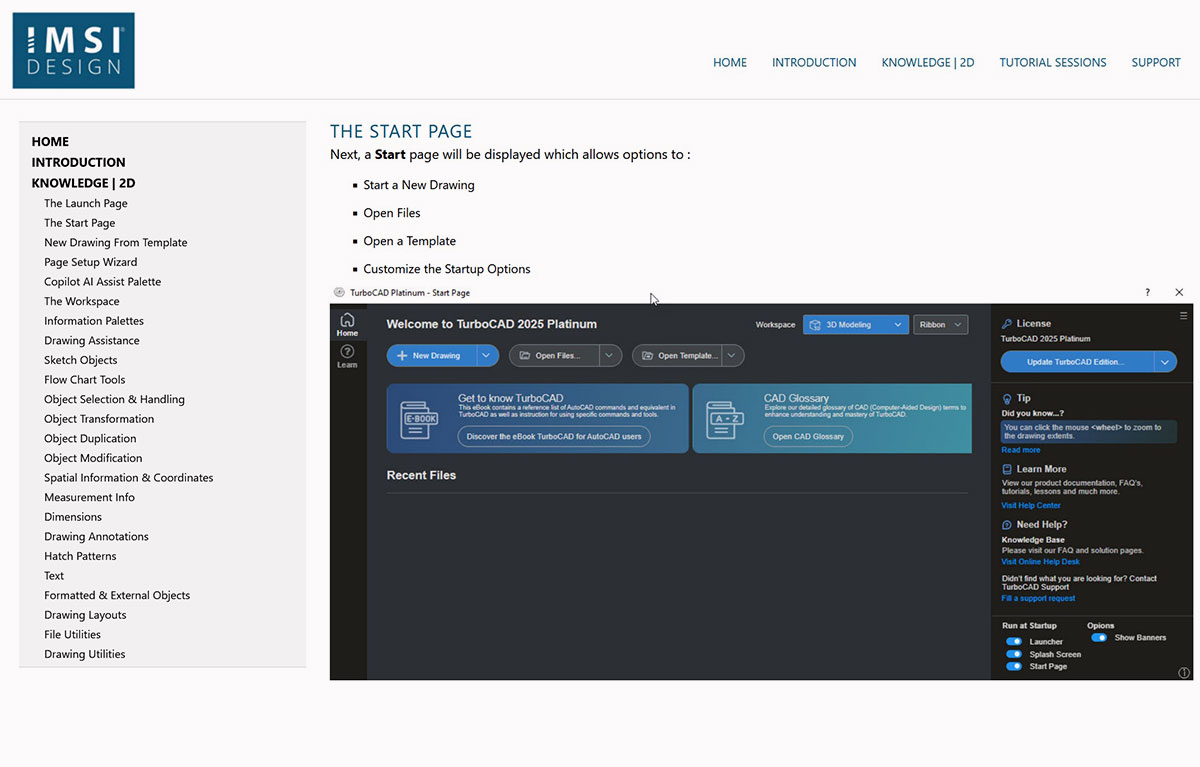
Task: Click Open CAD Glossary button
Action: point(808,436)
